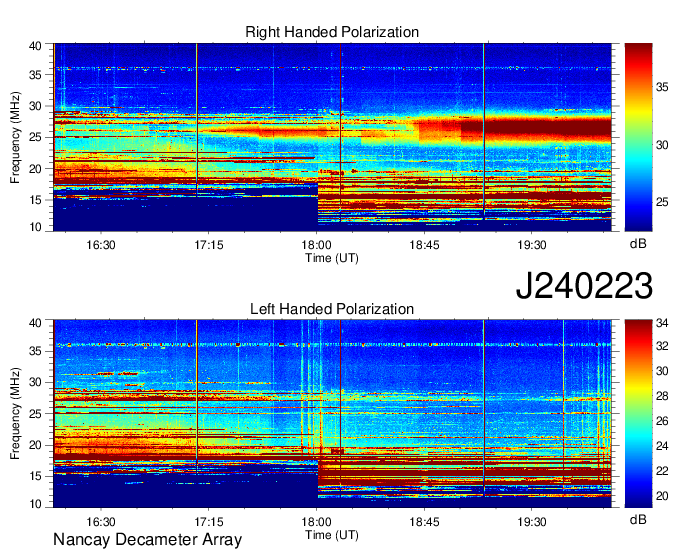Click the 25 dB mark on Right Handed colorbar

point(662,202)
